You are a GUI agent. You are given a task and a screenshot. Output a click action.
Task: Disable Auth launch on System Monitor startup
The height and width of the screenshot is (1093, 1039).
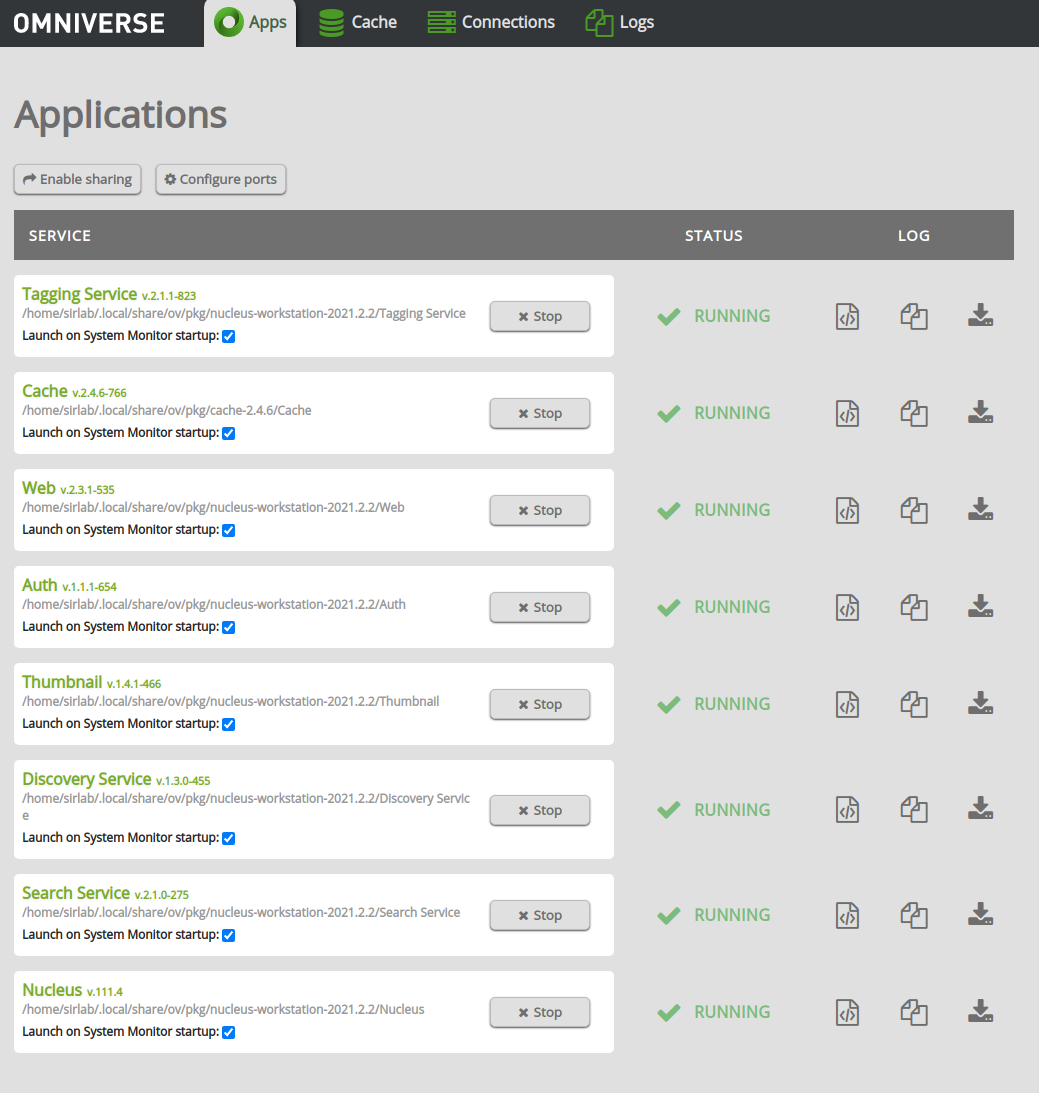coord(228,627)
